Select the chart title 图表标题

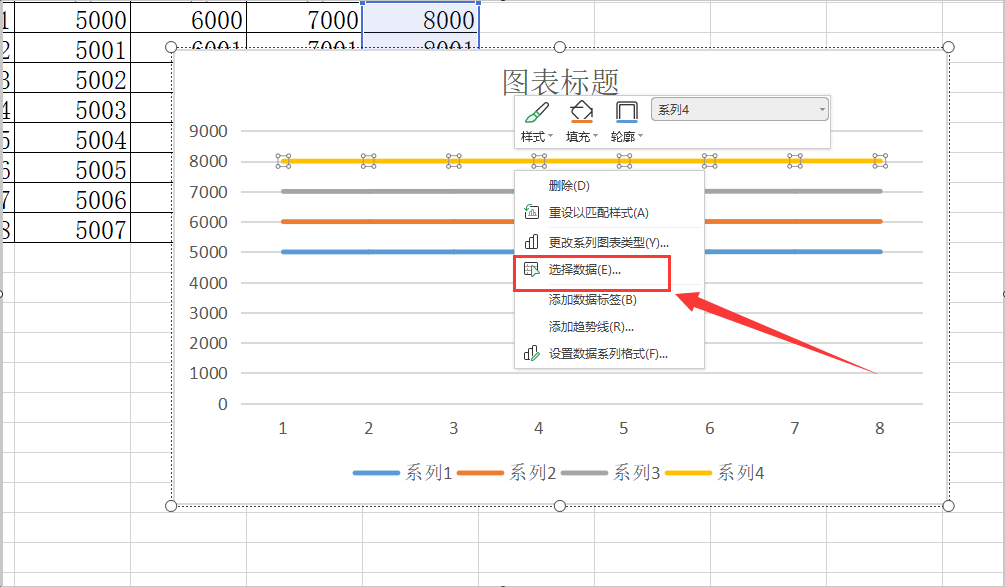pos(560,82)
